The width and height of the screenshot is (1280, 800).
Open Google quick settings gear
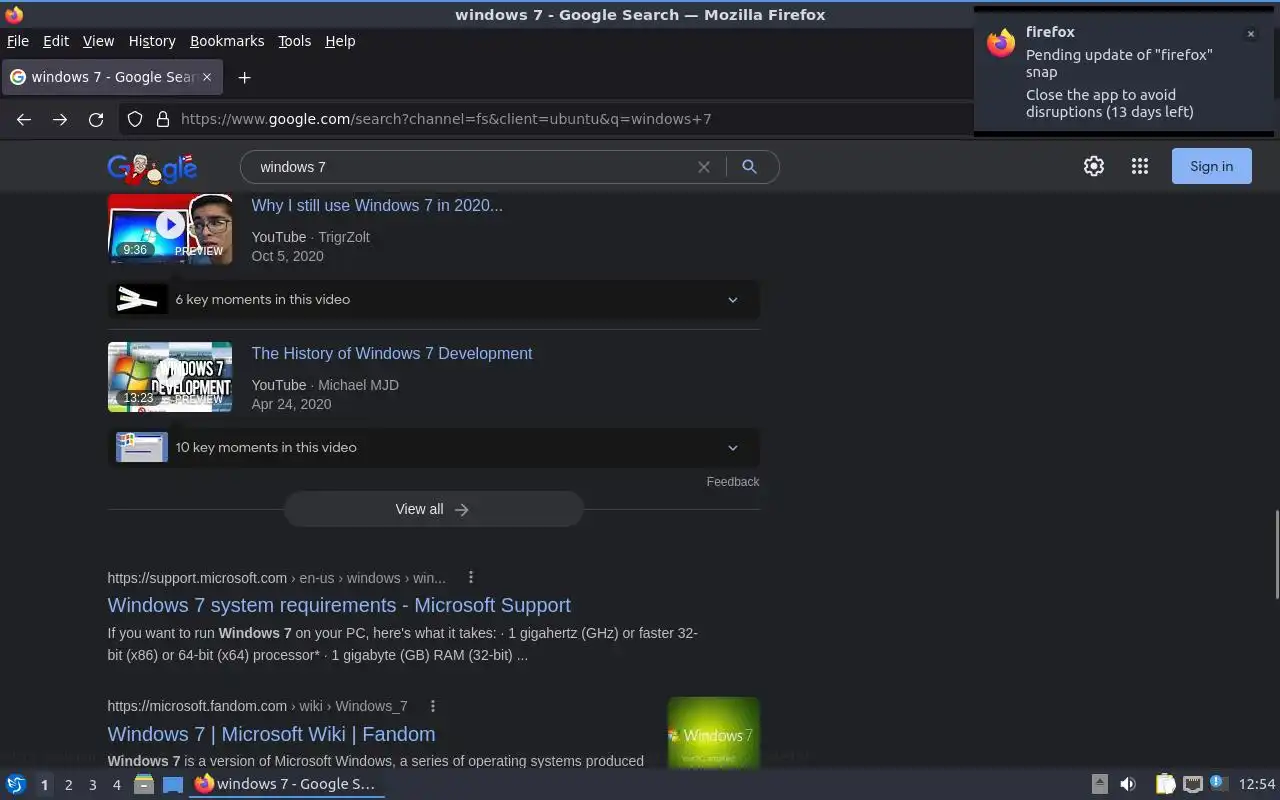click(x=1094, y=167)
